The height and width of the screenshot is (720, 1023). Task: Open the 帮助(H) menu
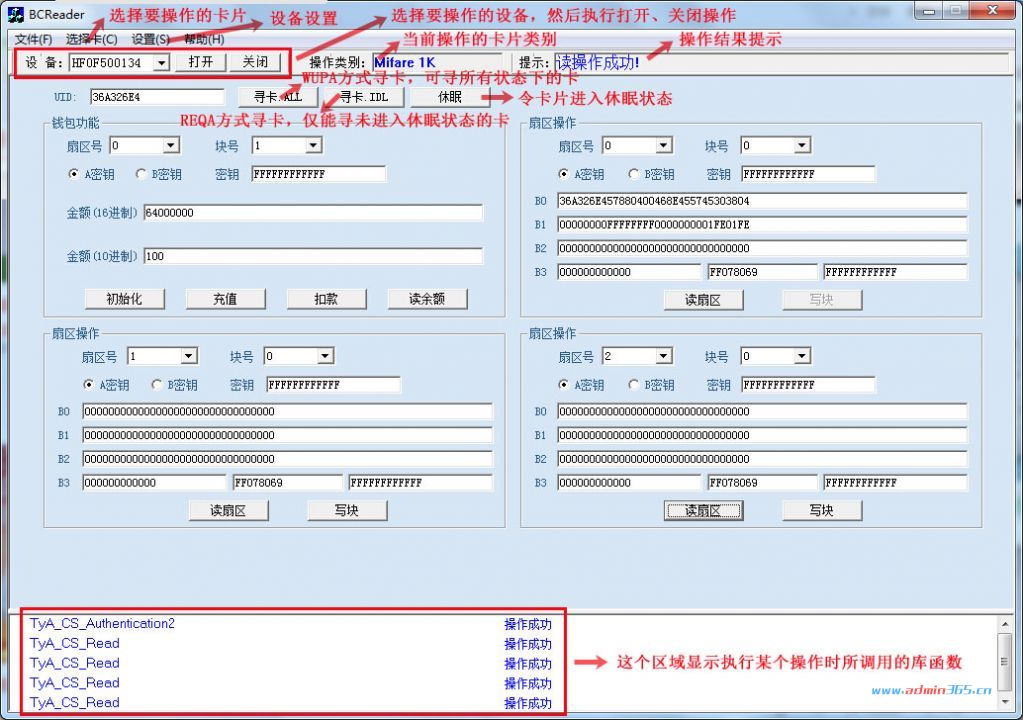click(x=204, y=39)
